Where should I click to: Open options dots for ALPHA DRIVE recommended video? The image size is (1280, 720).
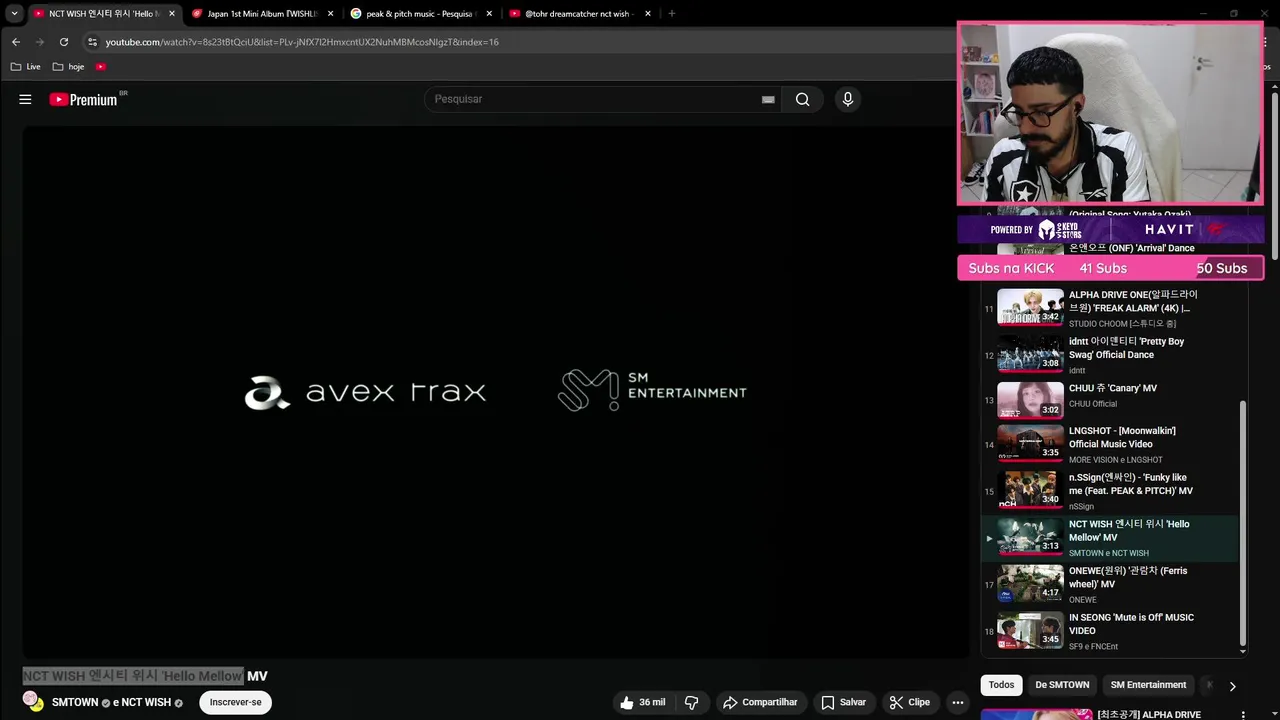[x=1243, y=715]
